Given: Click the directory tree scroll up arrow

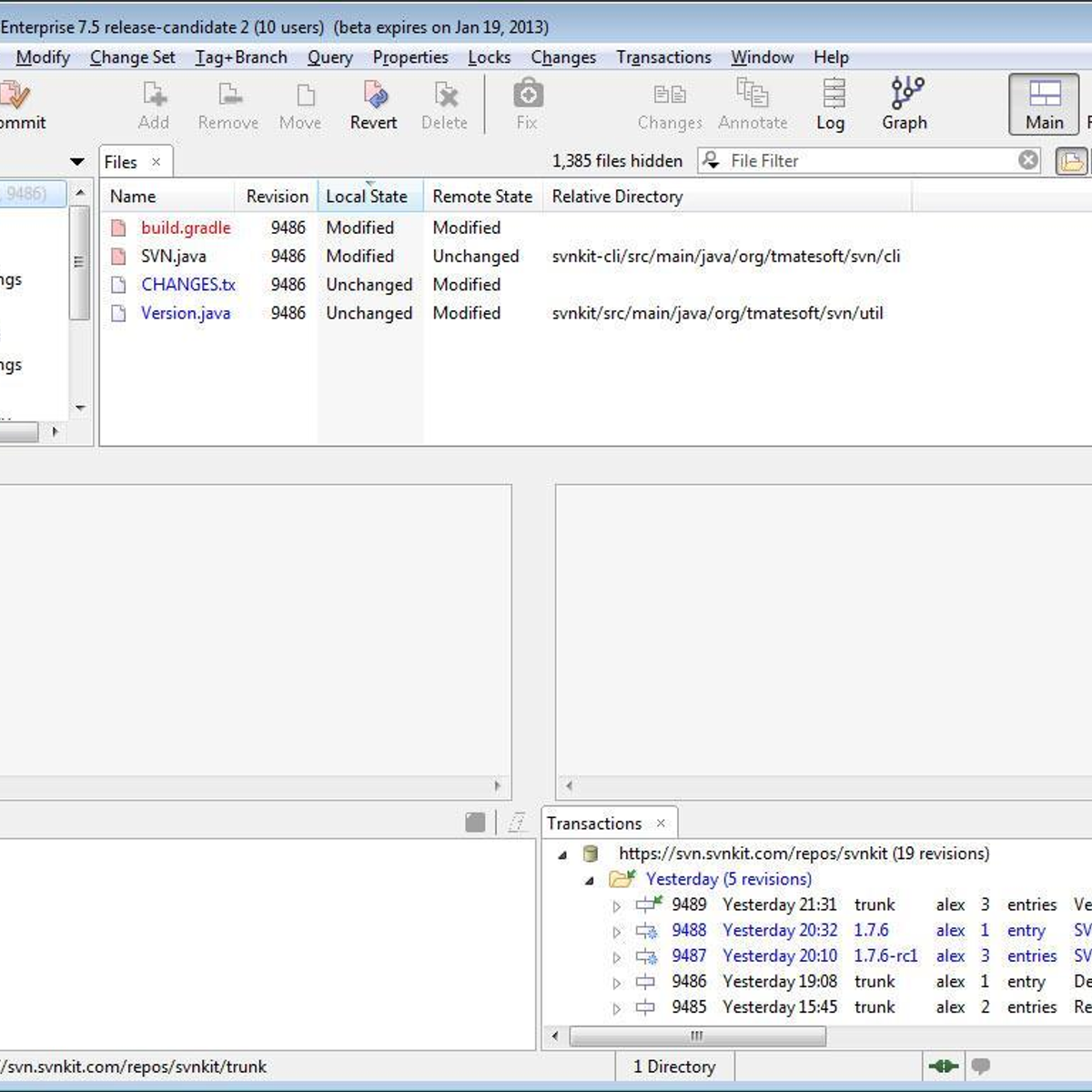Looking at the screenshot, I should [x=80, y=192].
